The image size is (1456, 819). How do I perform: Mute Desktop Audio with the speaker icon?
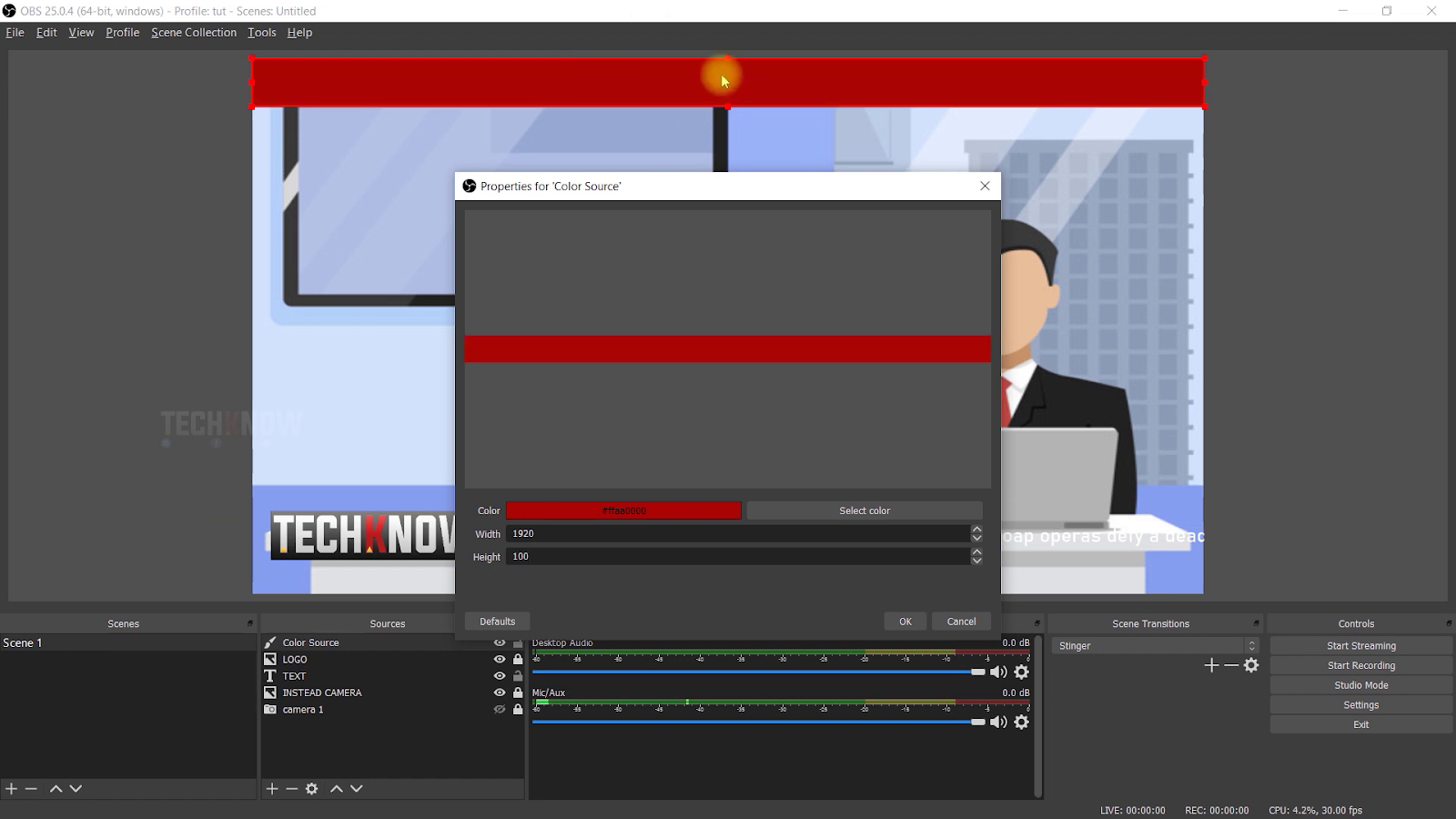pyautogui.click(x=998, y=672)
